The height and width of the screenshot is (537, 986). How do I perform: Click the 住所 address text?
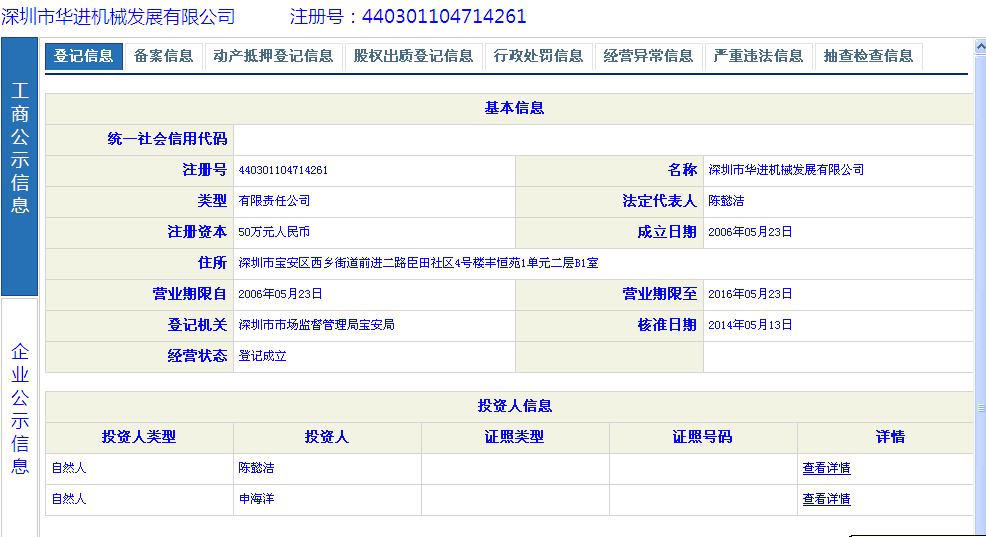point(418,264)
